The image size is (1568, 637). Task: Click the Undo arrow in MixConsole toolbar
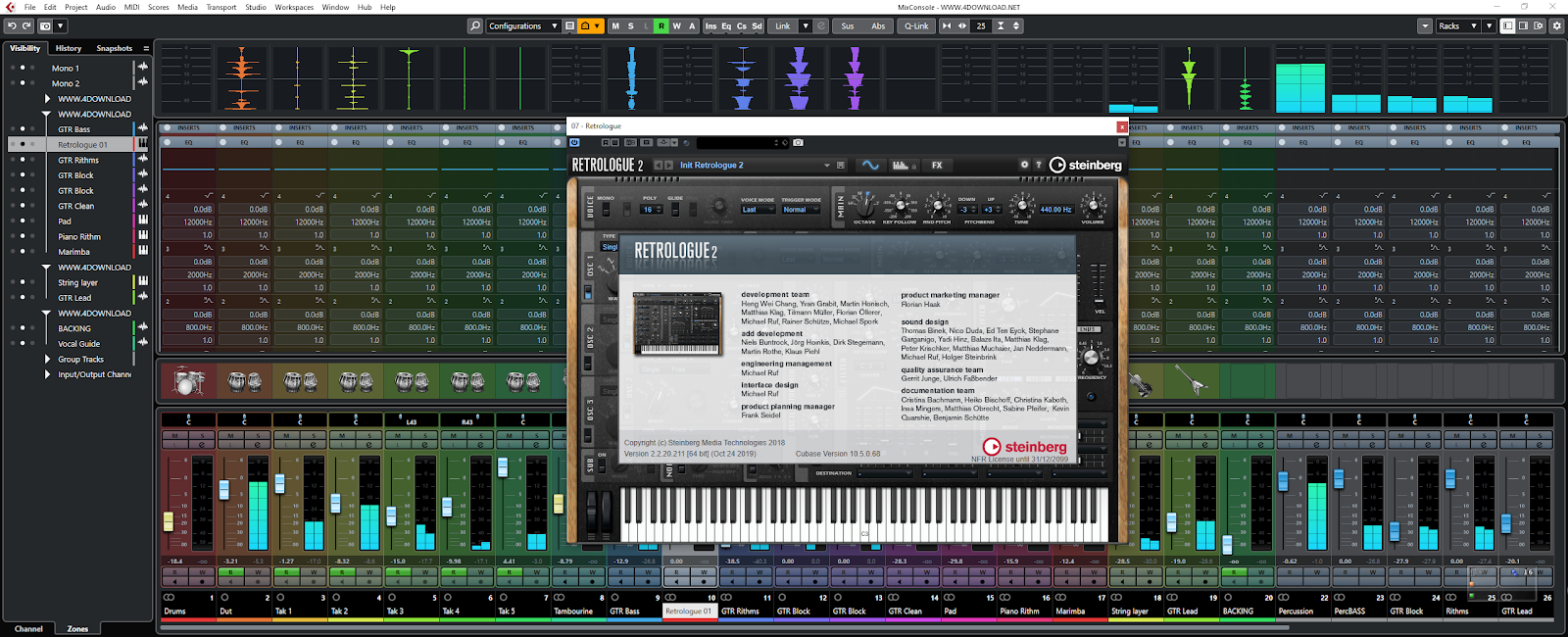point(12,26)
